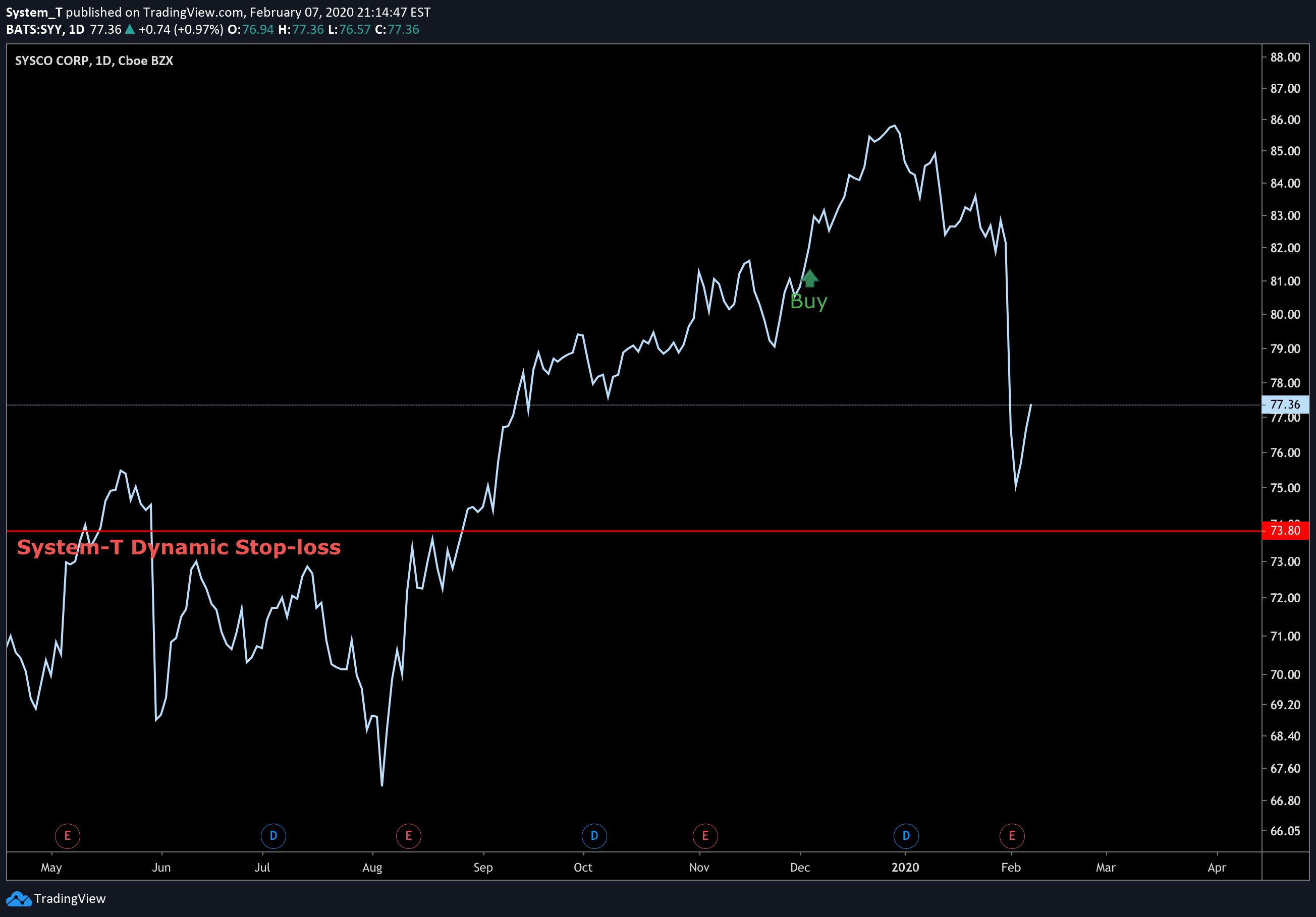Image resolution: width=1316 pixels, height=917 pixels.
Task: Click the low price value 76.57
Action: (355, 29)
